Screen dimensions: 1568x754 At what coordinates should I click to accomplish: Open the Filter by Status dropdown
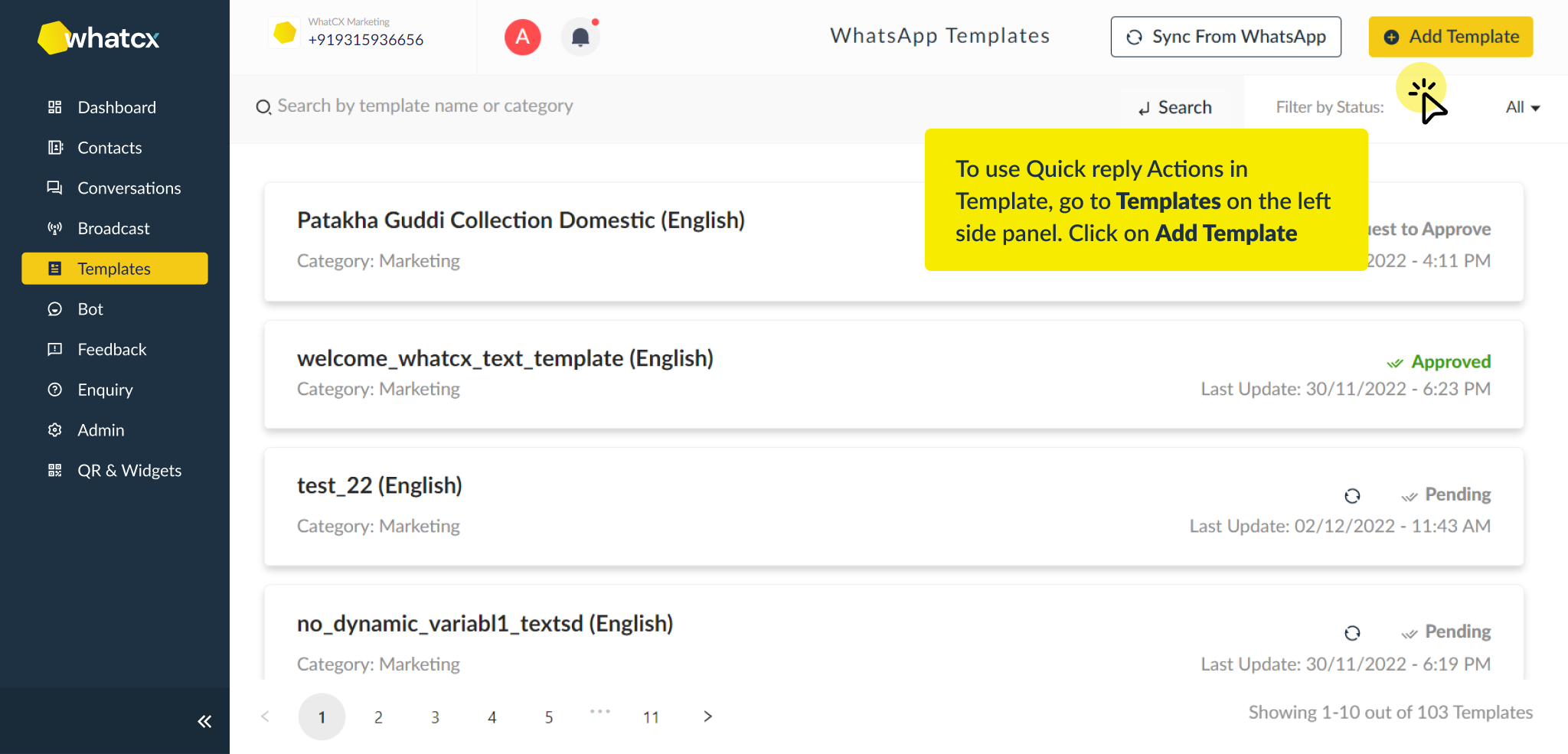coord(1522,108)
